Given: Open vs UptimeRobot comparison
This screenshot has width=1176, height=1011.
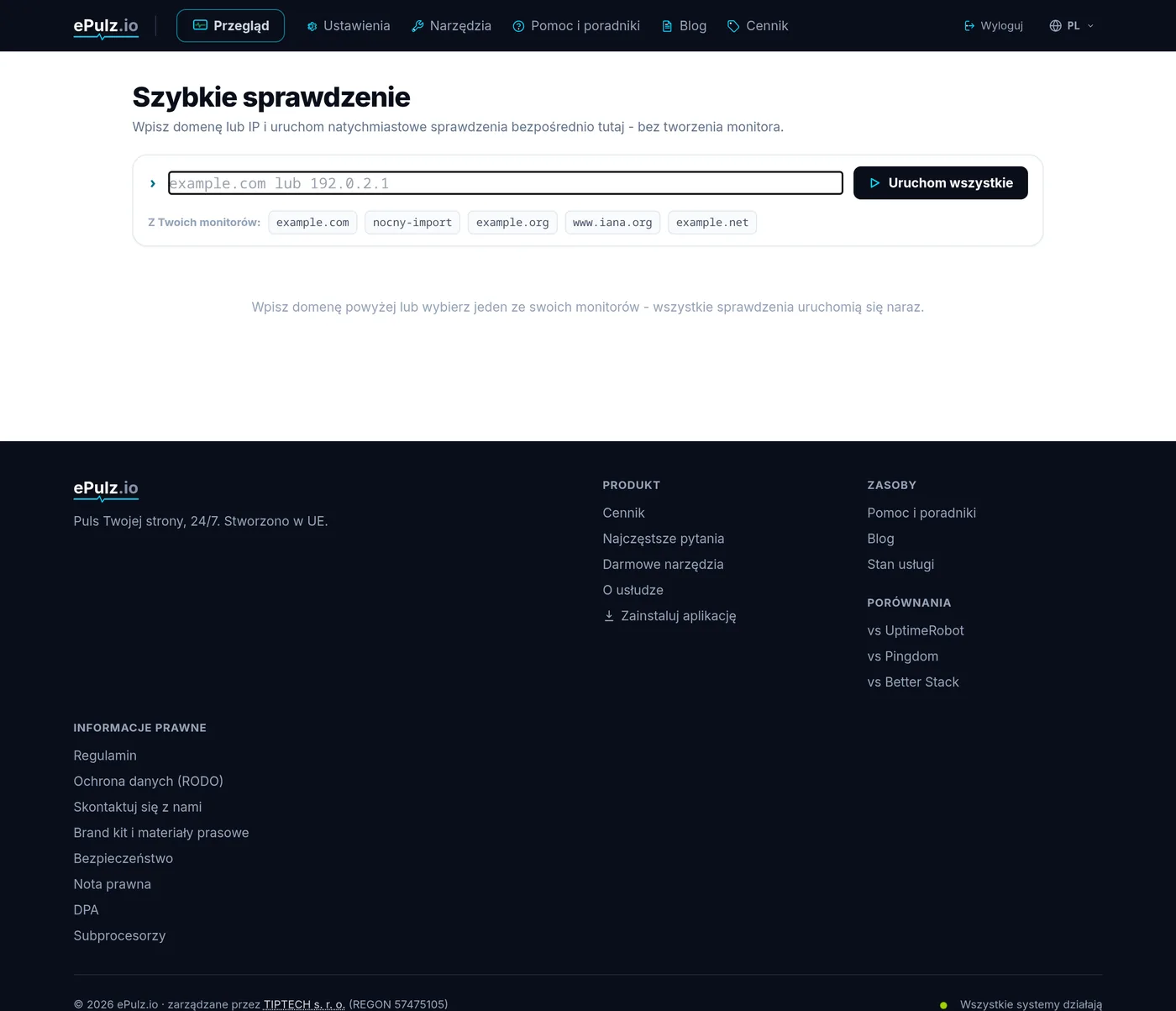Looking at the screenshot, I should pos(916,630).
